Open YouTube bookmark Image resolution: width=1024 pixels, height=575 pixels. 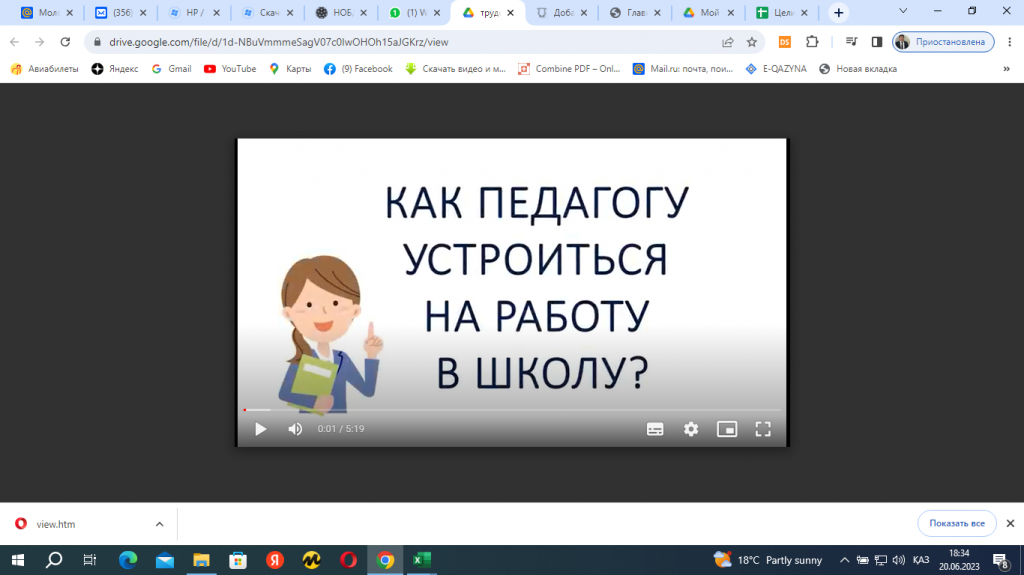pyautogui.click(x=229, y=69)
